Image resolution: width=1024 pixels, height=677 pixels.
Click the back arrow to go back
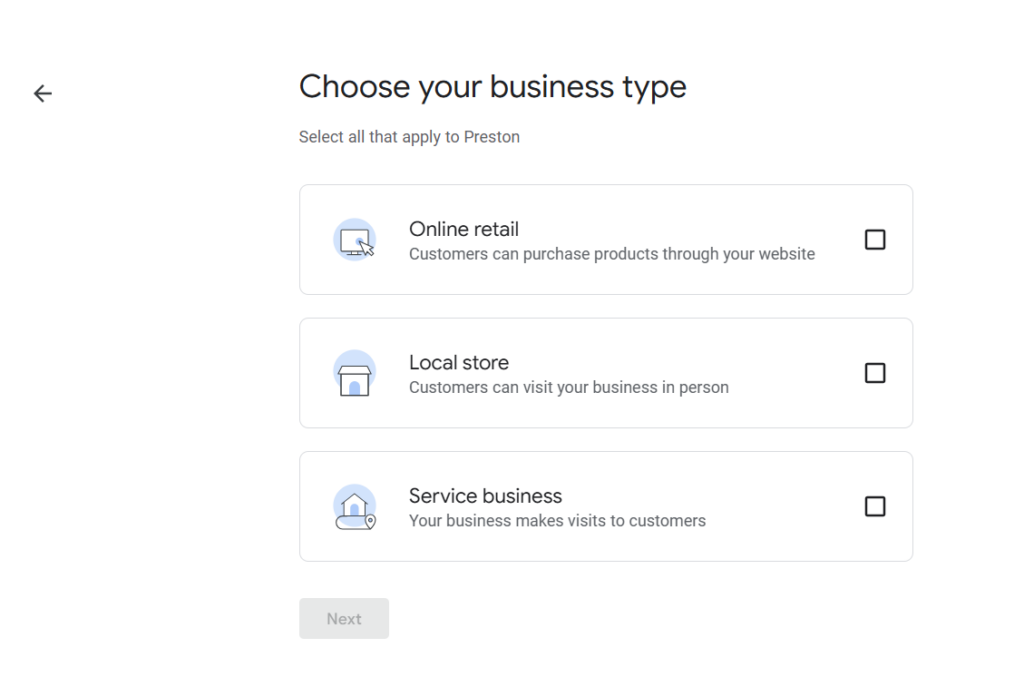[42, 93]
